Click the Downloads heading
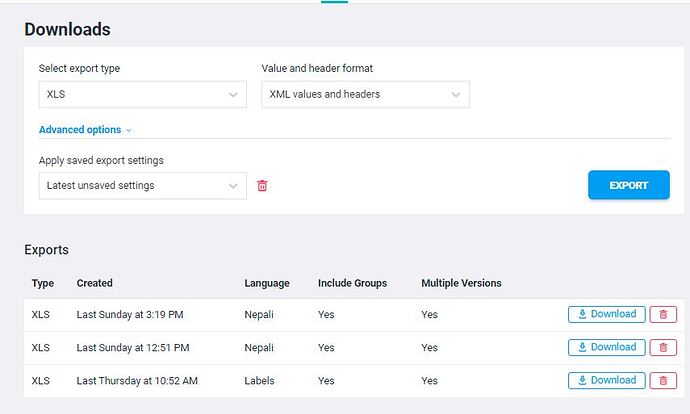Viewport: 690px width, 414px height. coord(67,29)
